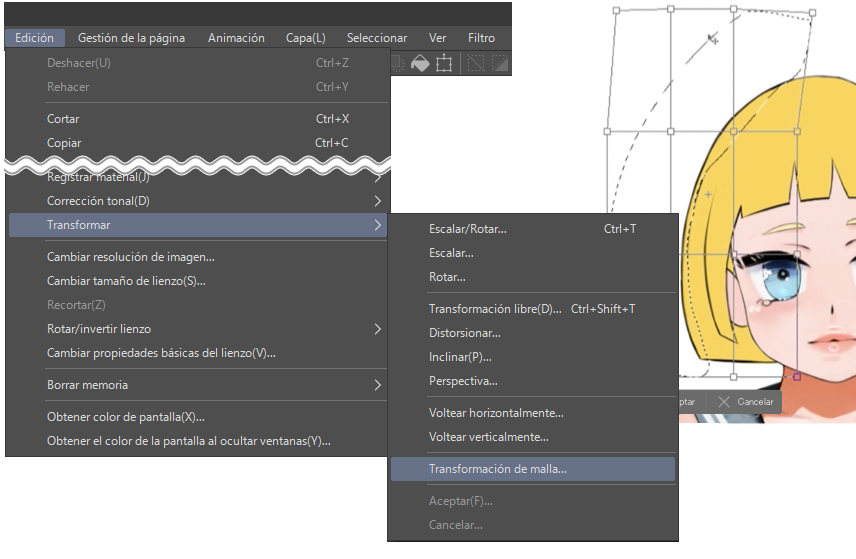Viewport: 856px width, 559px height.
Task: Click Copiar in the Edición menu
Action: (x=64, y=143)
